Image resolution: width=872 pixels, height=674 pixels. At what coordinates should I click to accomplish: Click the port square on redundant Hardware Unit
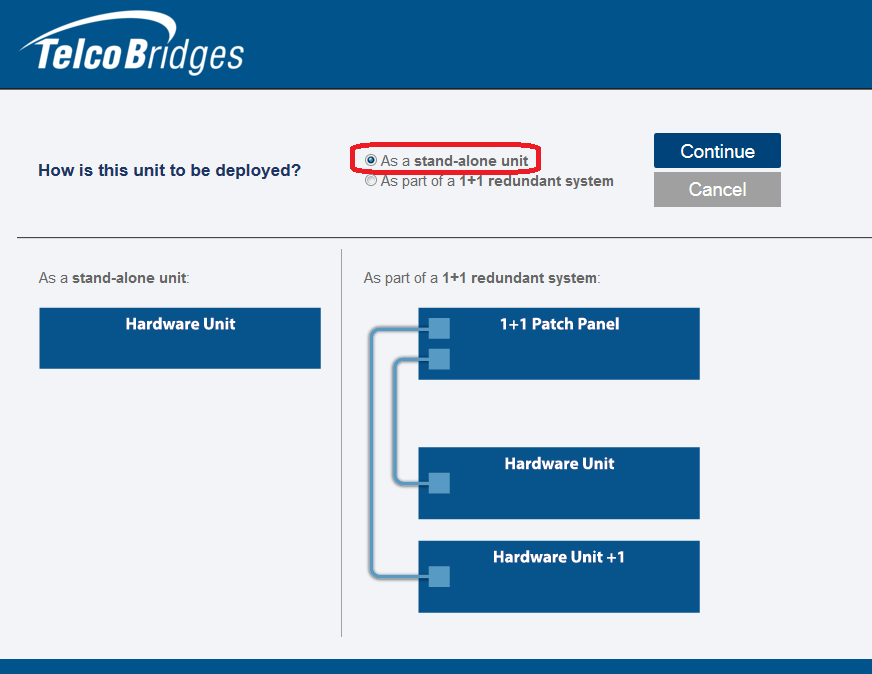coord(439,483)
